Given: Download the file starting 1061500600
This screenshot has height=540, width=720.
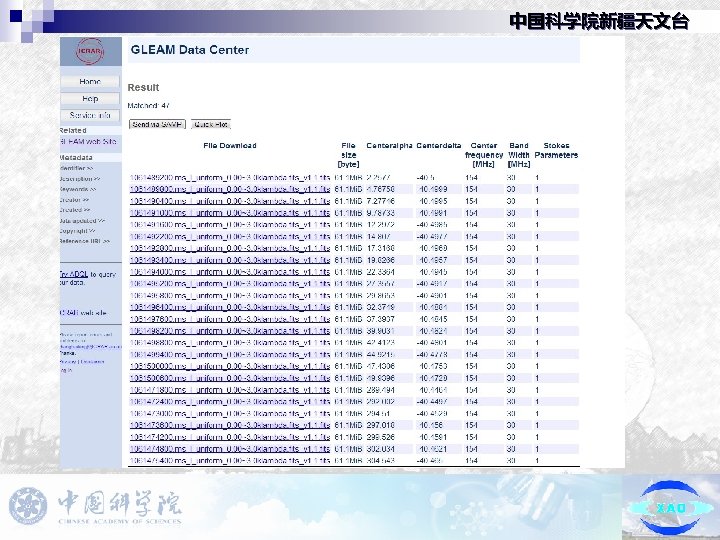Looking at the screenshot, I should [230, 378].
